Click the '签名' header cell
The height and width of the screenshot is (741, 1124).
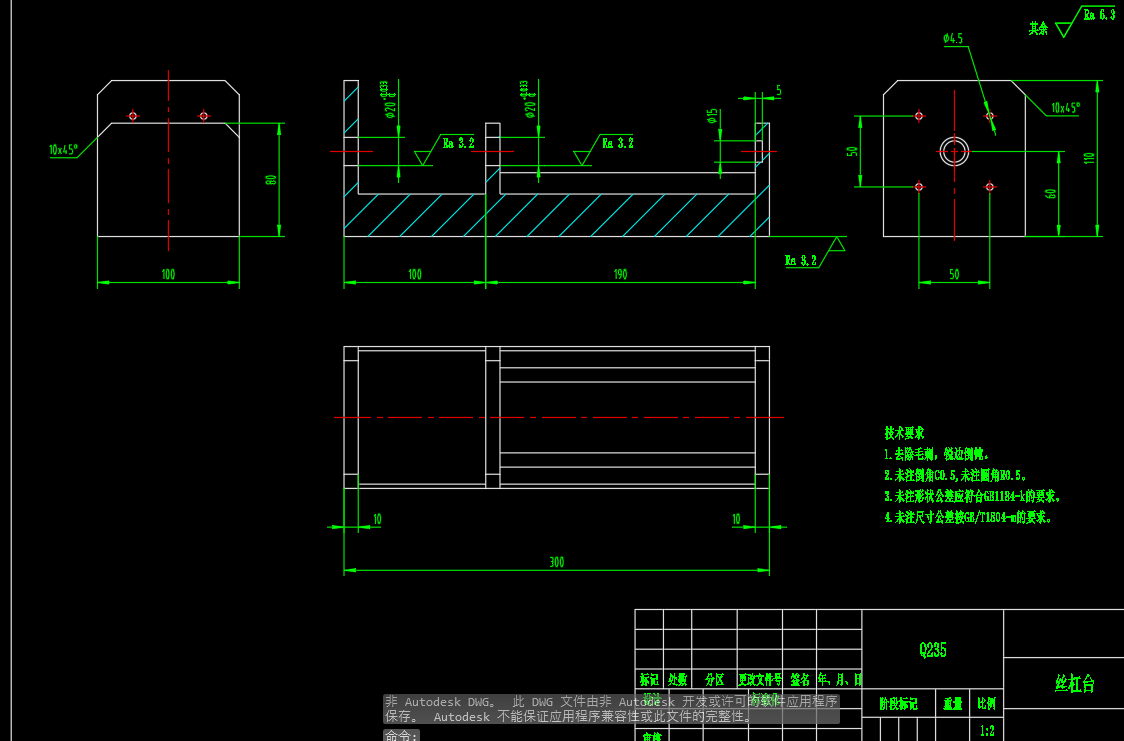click(800, 679)
